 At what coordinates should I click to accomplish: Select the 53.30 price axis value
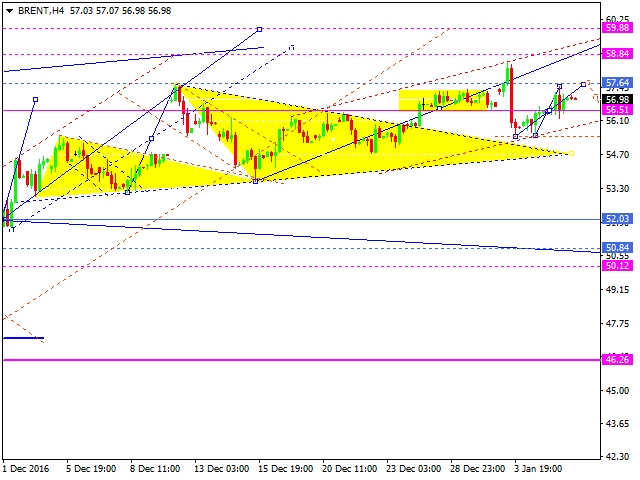(x=618, y=189)
